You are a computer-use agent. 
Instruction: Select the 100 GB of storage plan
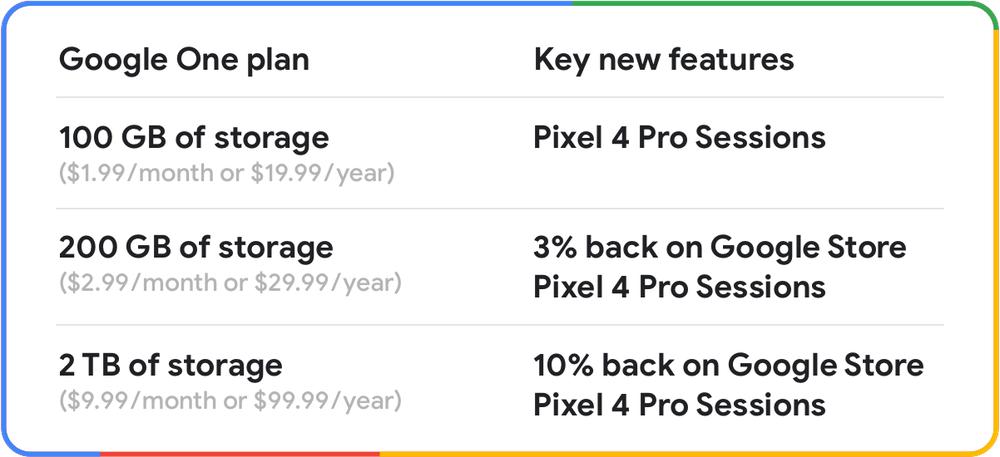coord(194,137)
